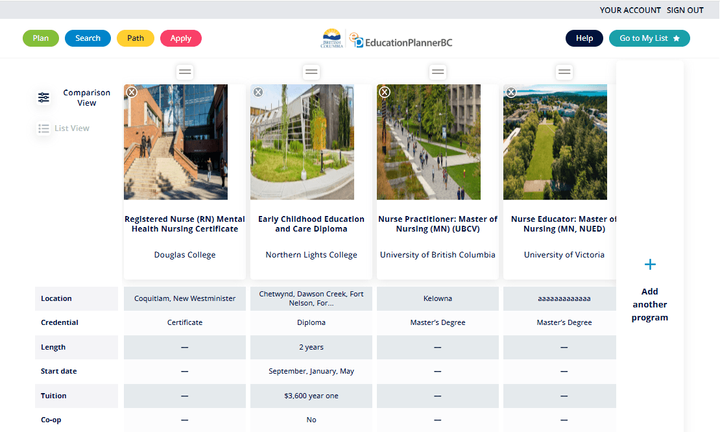Open the Path tab

pyautogui.click(x=135, y=38)
